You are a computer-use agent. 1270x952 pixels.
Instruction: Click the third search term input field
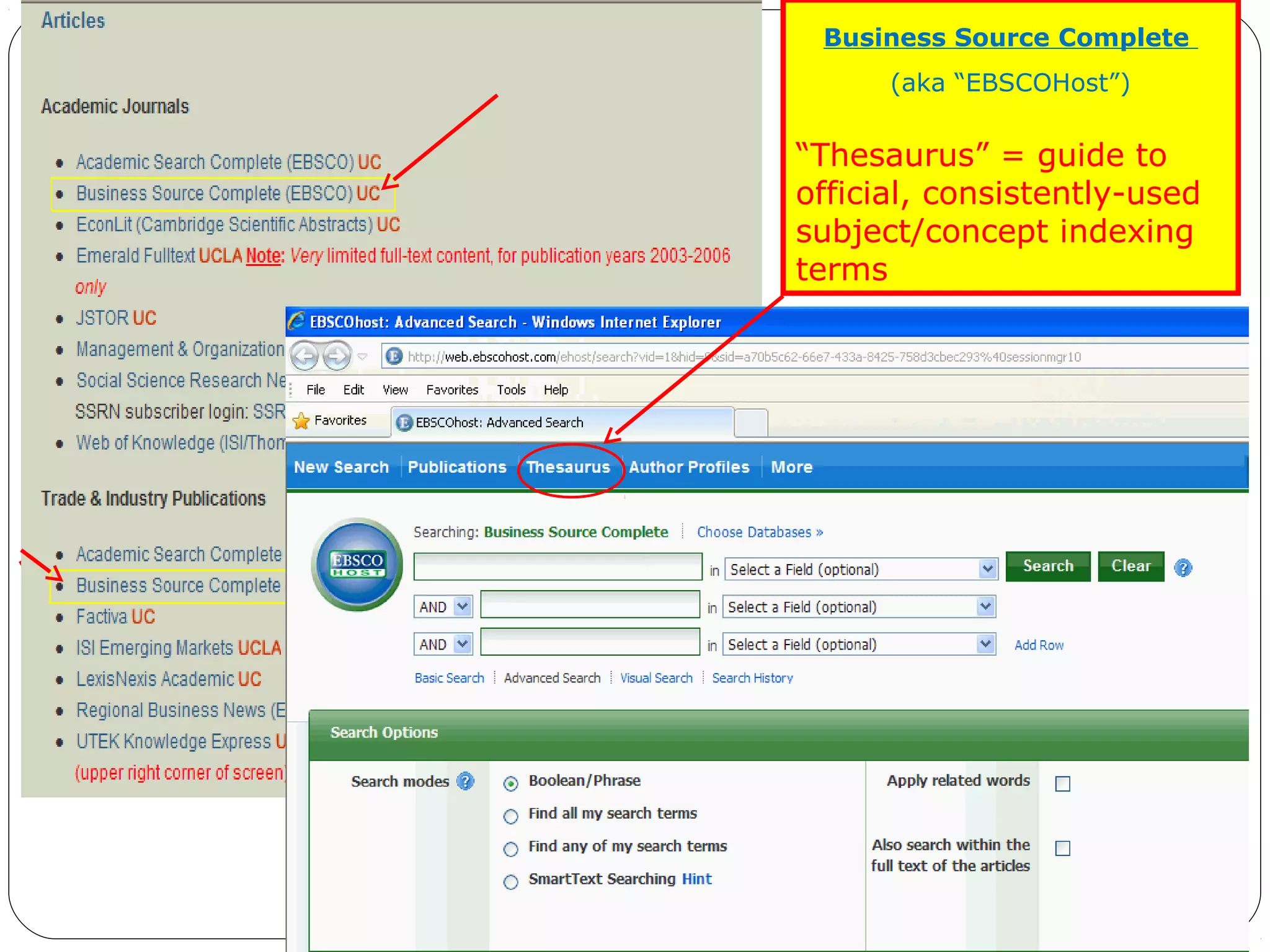[590, 642]
